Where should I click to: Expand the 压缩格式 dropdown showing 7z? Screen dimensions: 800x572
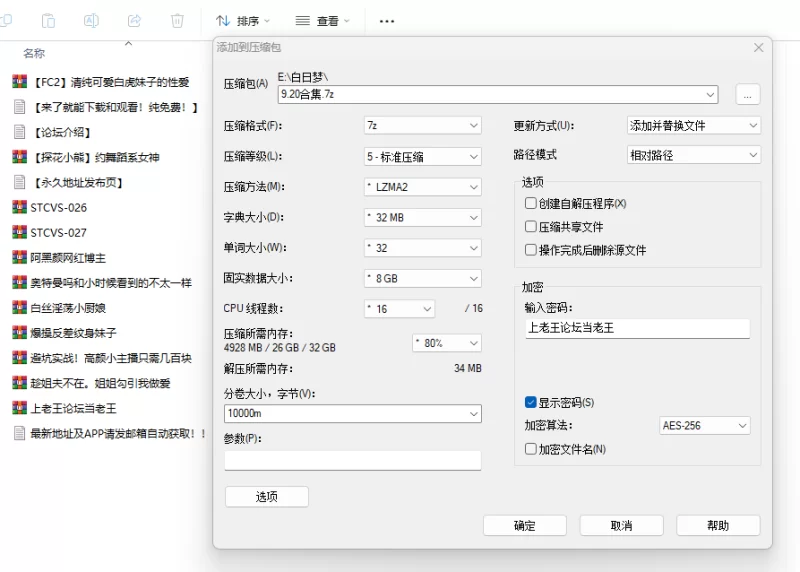[x=422, y=125]
